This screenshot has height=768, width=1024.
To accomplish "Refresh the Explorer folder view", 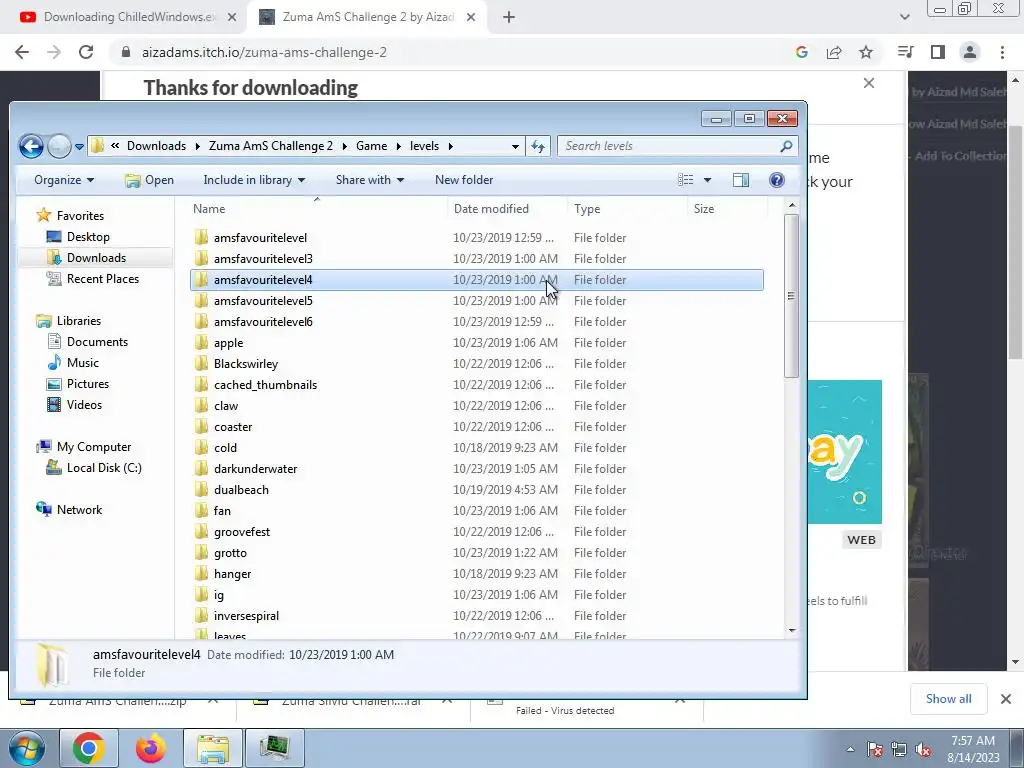I will click(x=538, y=146).
